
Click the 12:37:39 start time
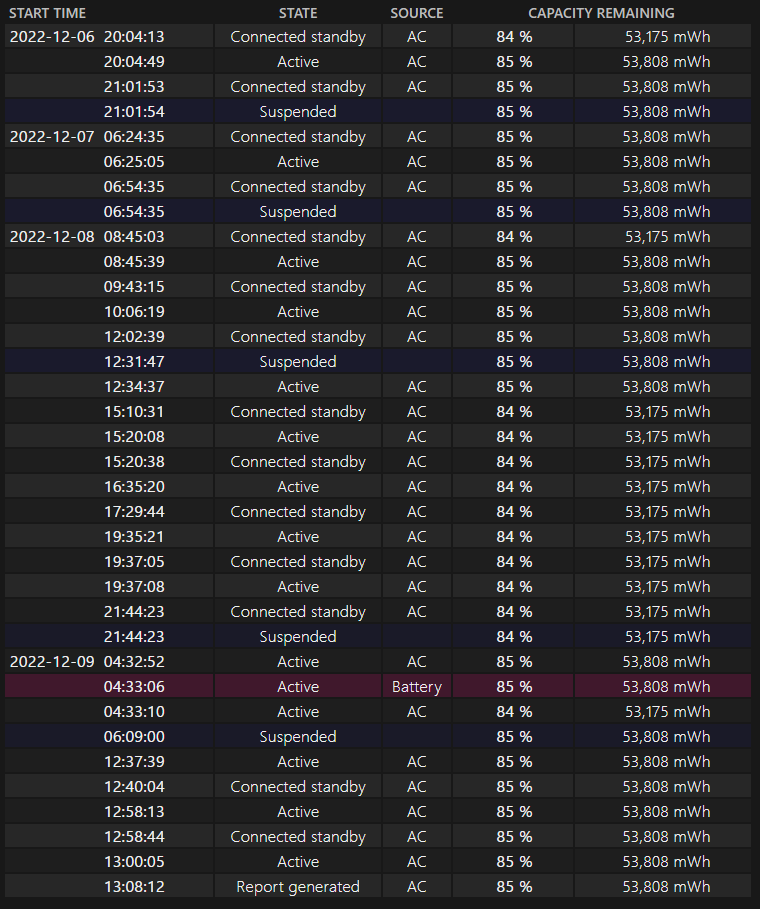[134, 761]
